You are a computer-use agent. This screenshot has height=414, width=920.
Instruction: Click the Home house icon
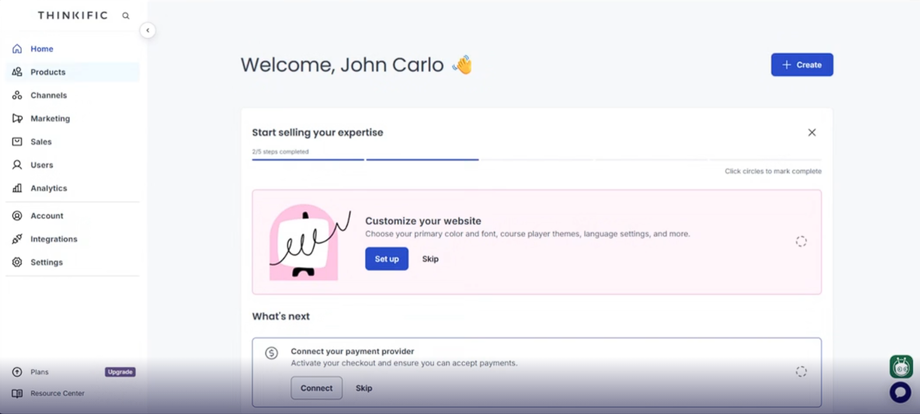click(x=17, y=49)
